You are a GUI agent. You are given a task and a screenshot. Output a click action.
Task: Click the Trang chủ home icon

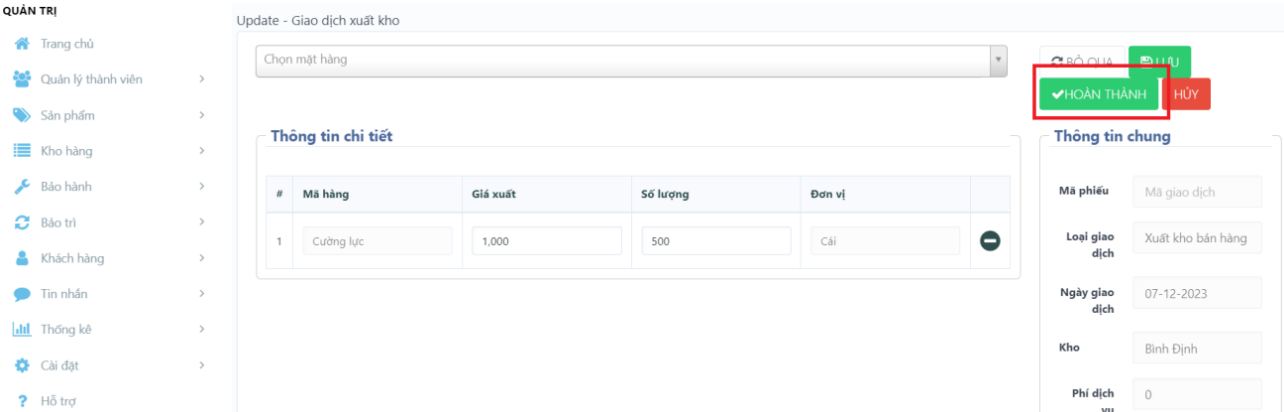(21, 44)
